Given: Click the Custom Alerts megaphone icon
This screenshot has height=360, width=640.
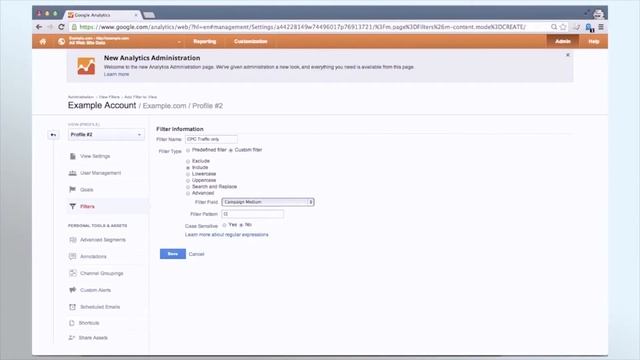Looking at the screenshot, I should pos(73,290).
